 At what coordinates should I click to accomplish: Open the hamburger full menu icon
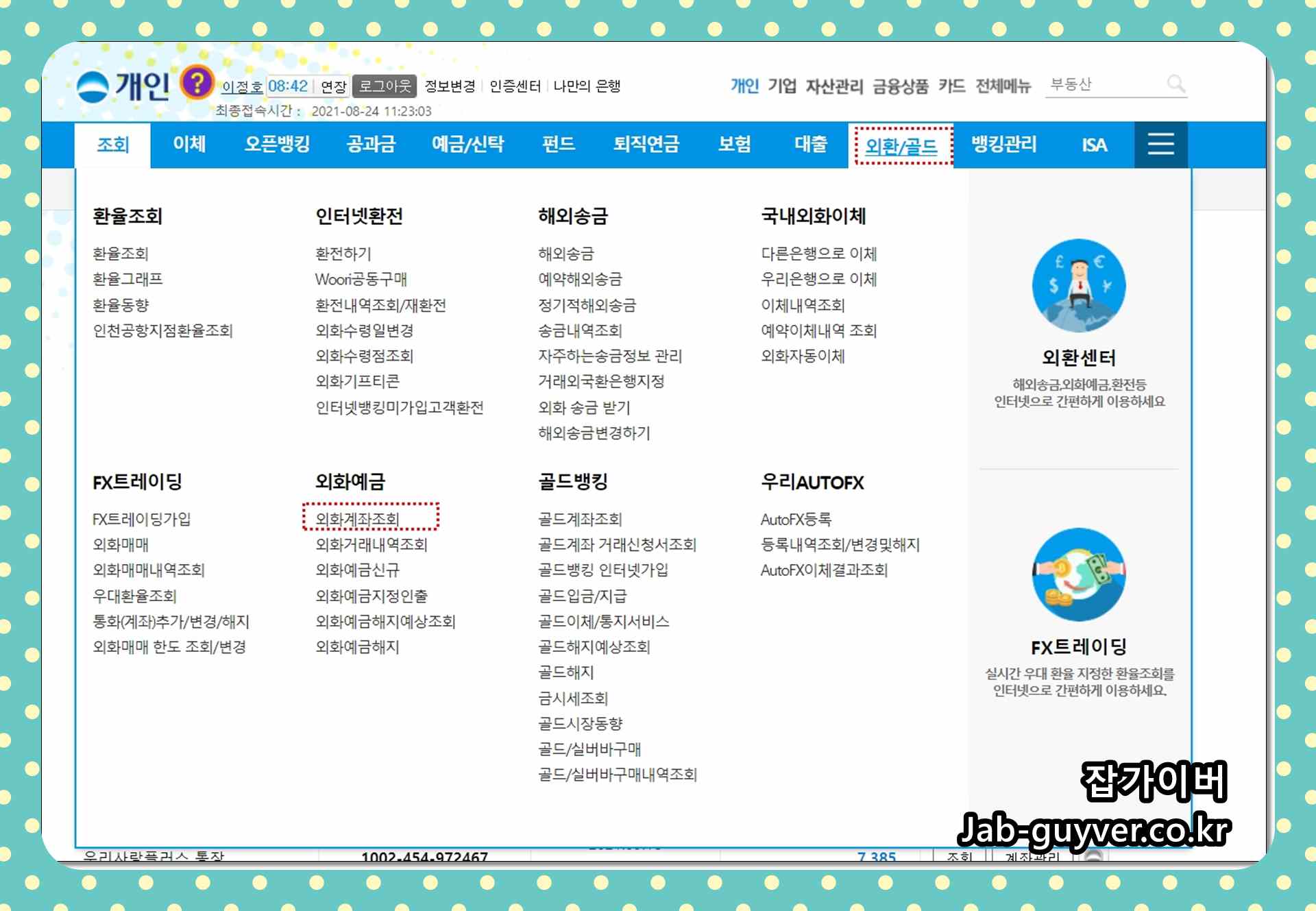click(1160, 144)
